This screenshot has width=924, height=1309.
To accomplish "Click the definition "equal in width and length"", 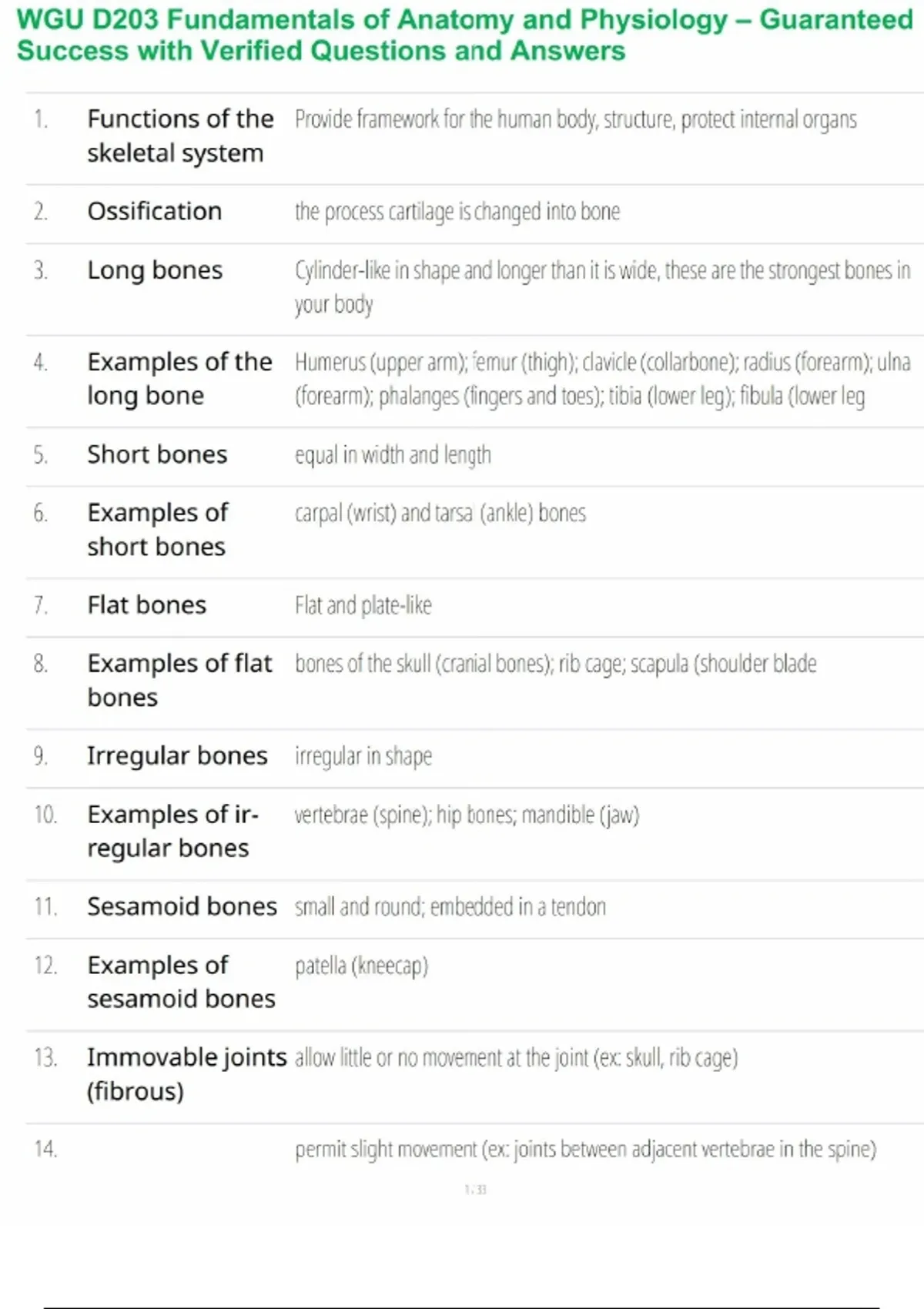I will (393, 455).
